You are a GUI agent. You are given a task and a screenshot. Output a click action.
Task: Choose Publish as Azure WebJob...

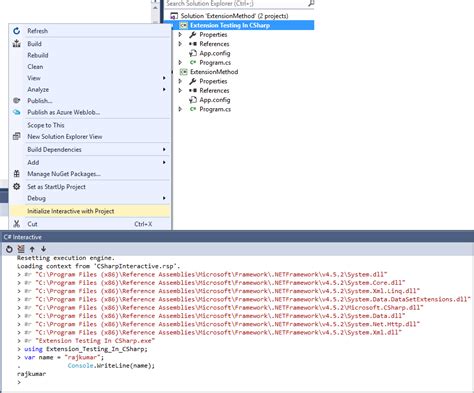[90, 112]
